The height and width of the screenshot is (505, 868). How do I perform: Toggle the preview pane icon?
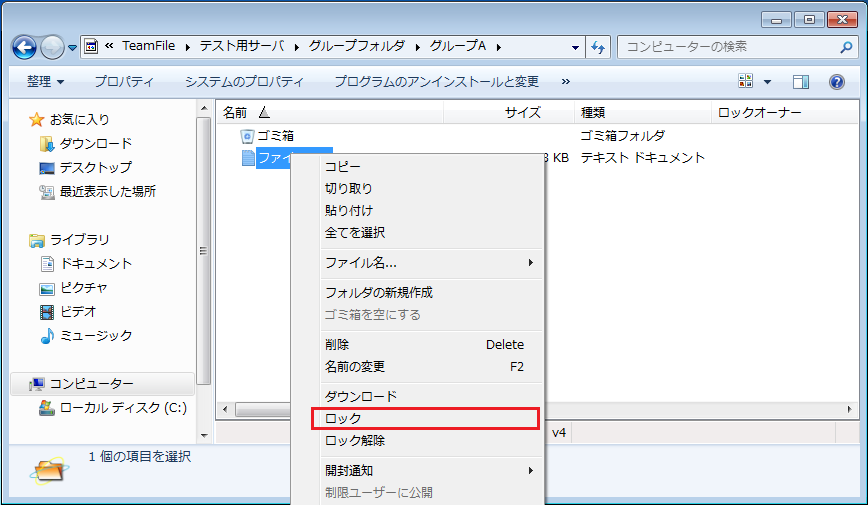coord(801,81)
